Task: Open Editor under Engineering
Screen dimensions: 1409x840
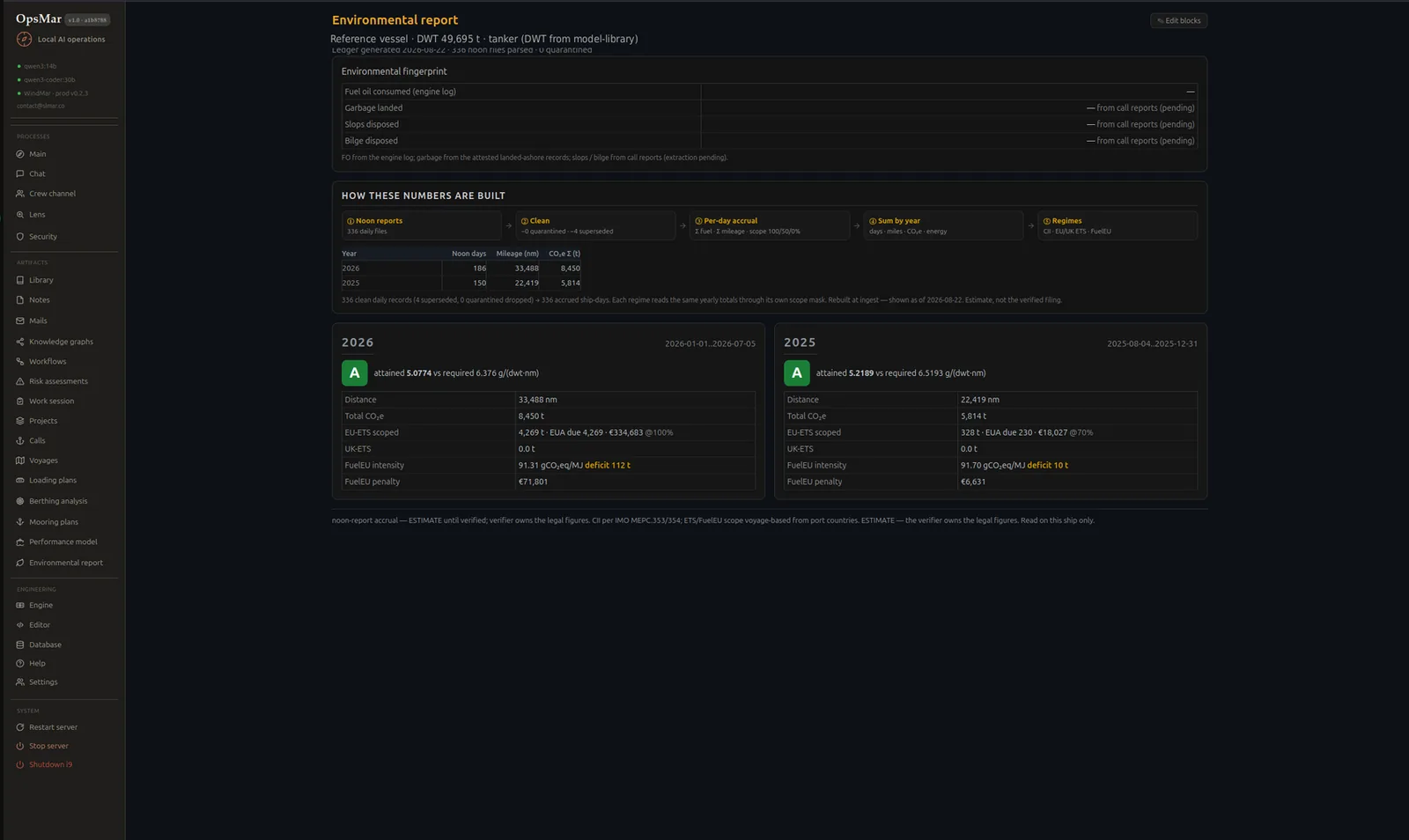Action: point(40,625)
